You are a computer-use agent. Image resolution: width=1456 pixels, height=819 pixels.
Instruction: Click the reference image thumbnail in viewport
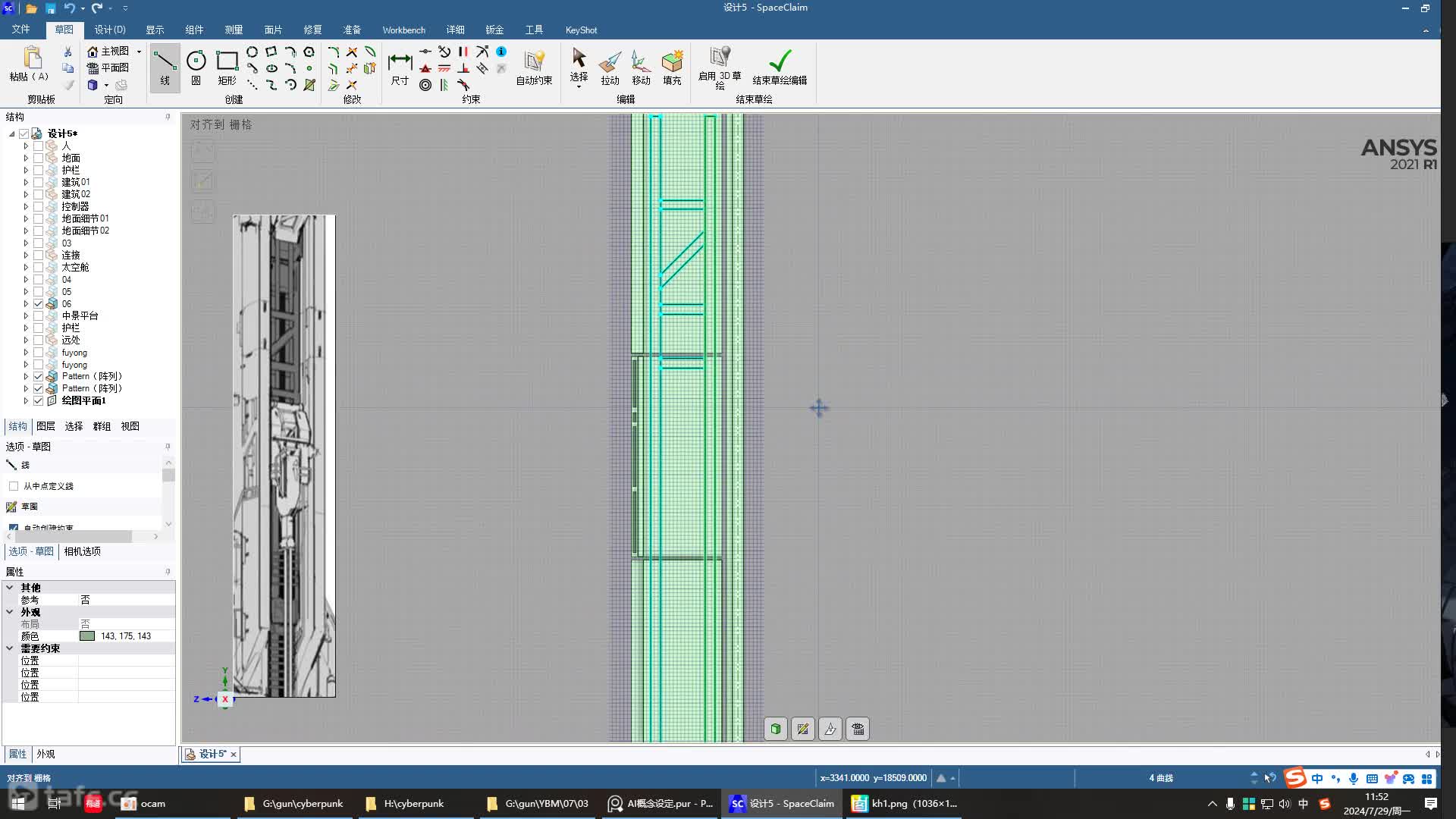284,456
